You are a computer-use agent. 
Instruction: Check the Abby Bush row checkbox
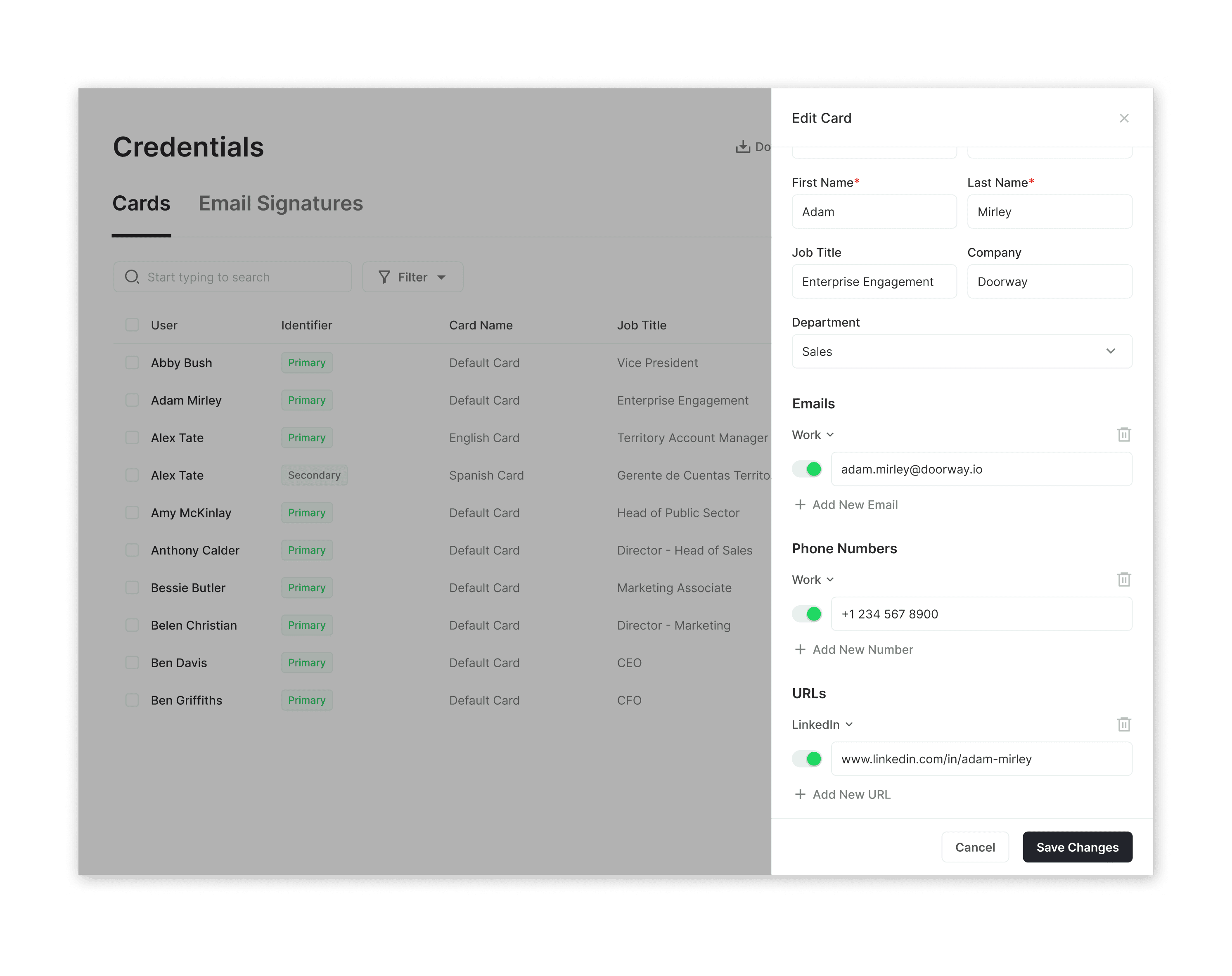pos(132,363)
